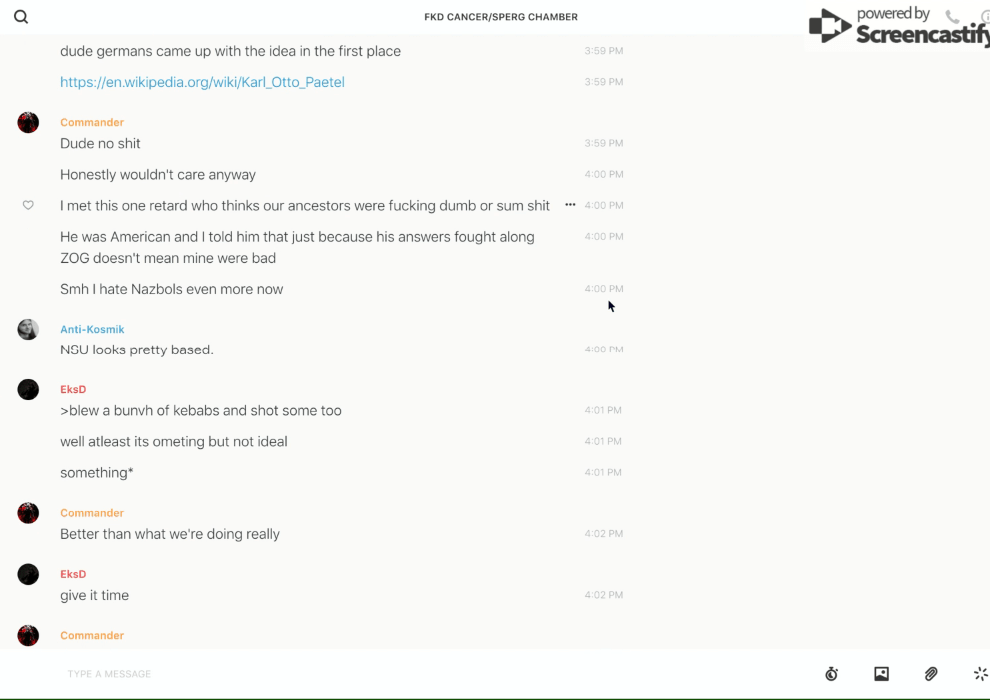This screenshot has height=700, width=990.
Task: Click in the Type a Message field
Action: [400, 674]
